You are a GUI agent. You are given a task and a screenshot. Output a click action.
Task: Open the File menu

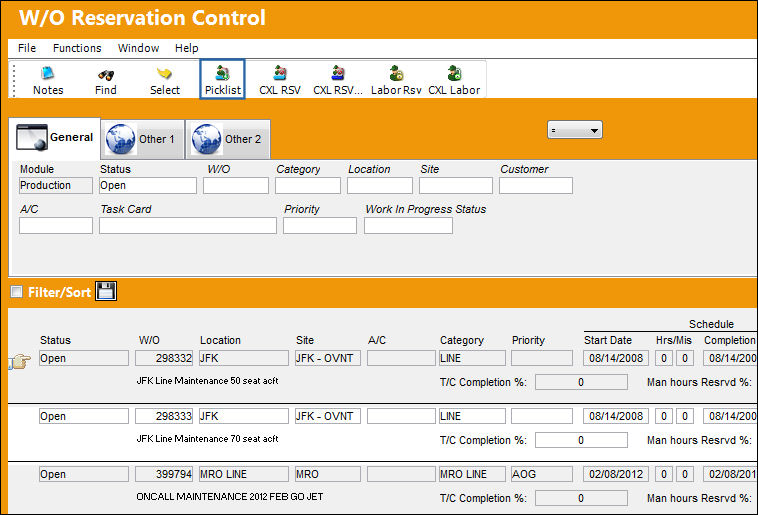click(x=27, y=48)
